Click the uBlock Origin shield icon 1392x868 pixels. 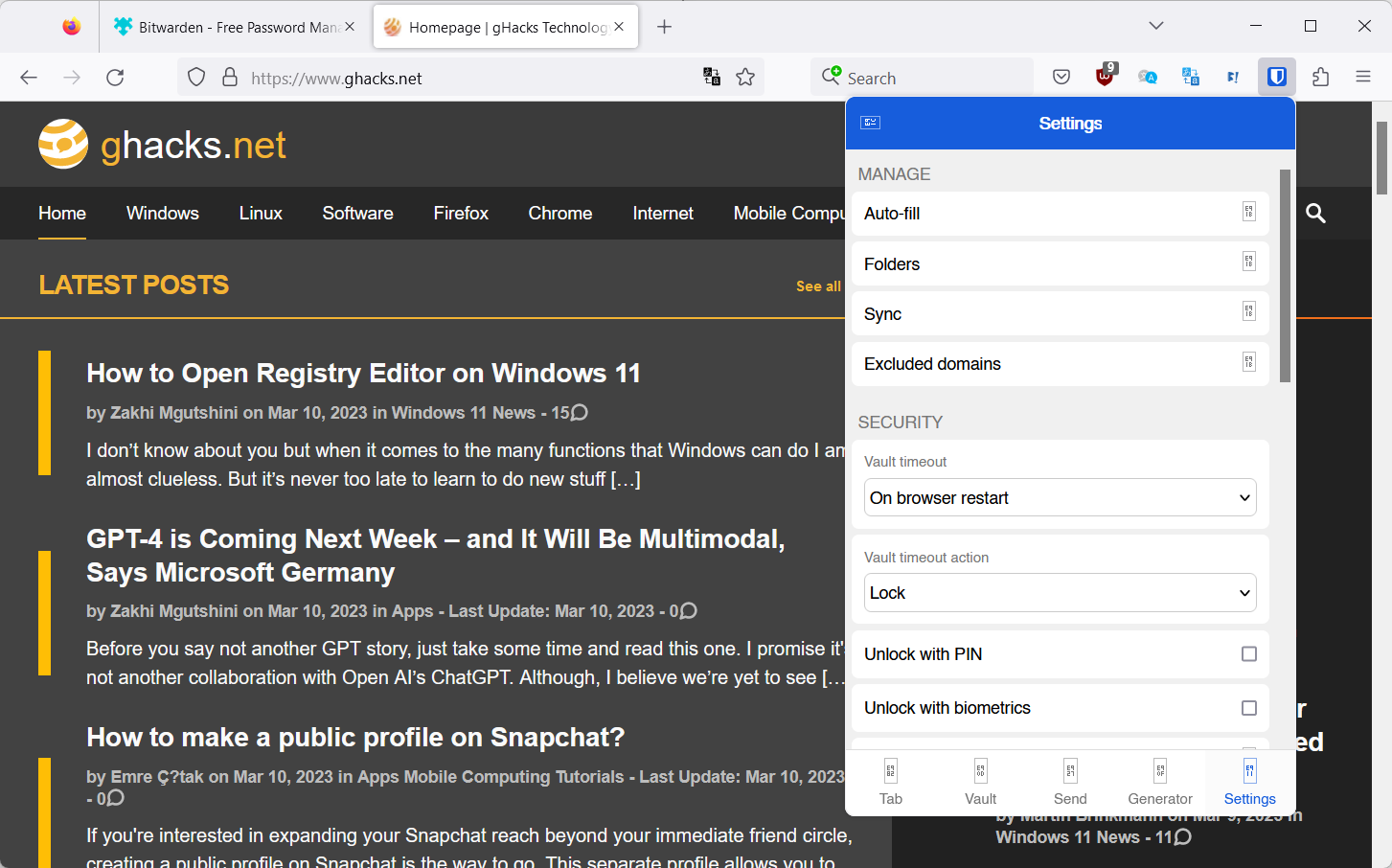[x=1105, y=78]
